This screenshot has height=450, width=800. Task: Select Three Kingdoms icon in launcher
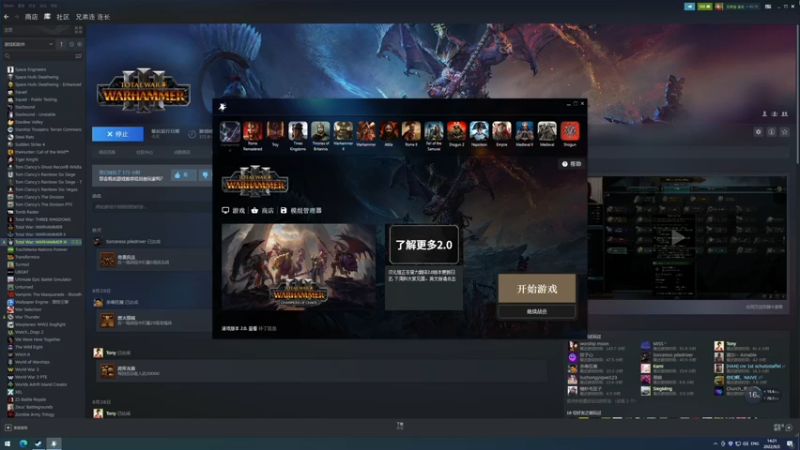(297, 131)
